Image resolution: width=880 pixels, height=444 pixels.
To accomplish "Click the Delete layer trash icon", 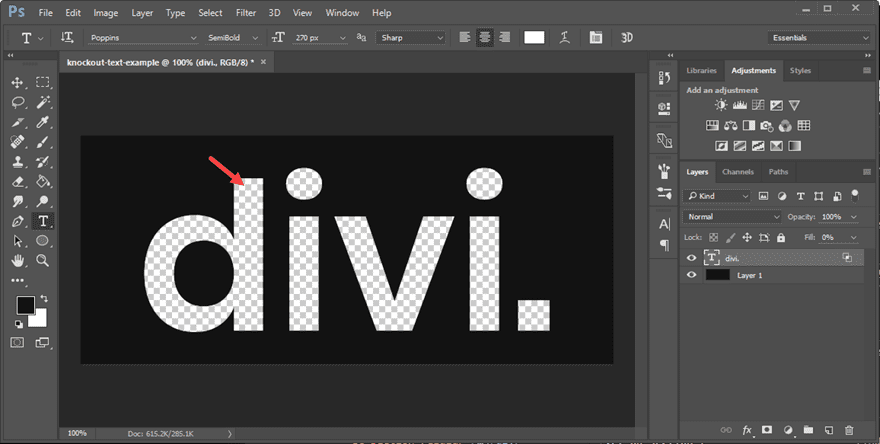I will point(848,429).
